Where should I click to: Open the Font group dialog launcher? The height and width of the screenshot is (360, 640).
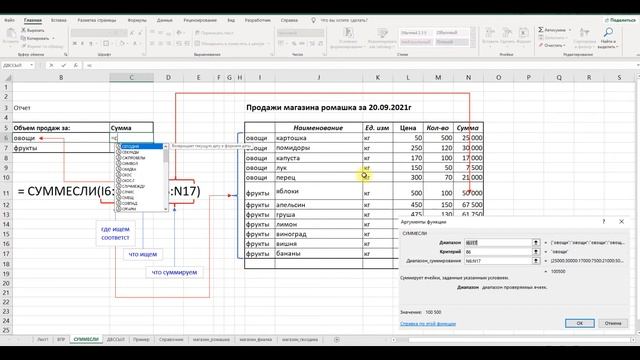pyautogui.click(x=144, y=54)
